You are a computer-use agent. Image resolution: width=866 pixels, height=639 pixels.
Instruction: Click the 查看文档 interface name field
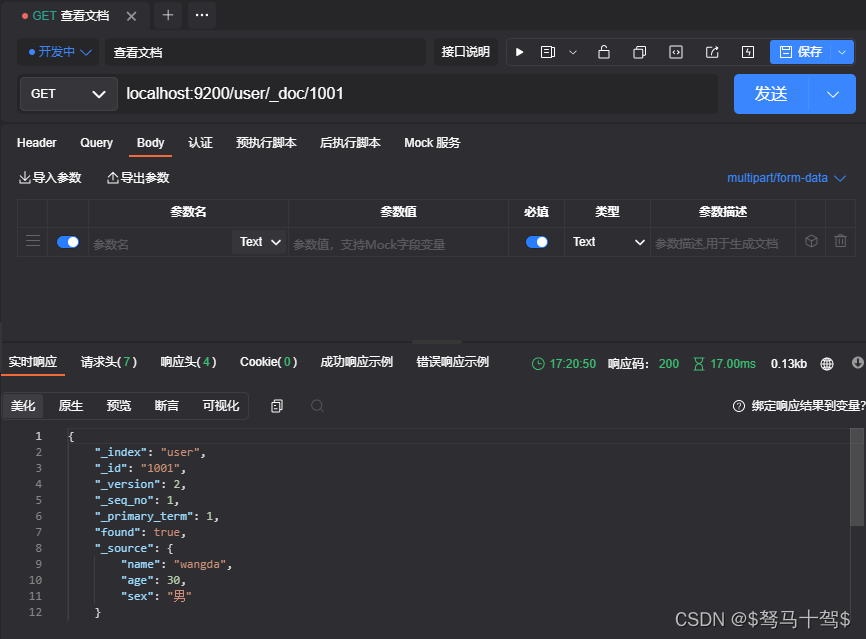(265, 52)
